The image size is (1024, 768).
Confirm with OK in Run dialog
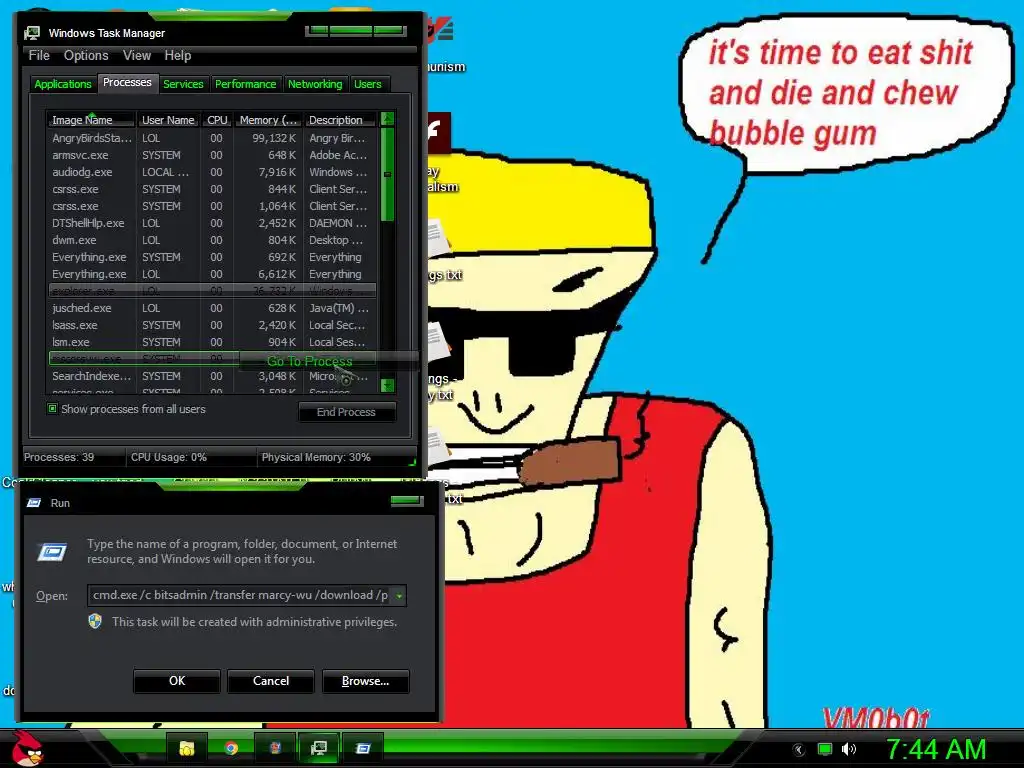coord(177,681)
